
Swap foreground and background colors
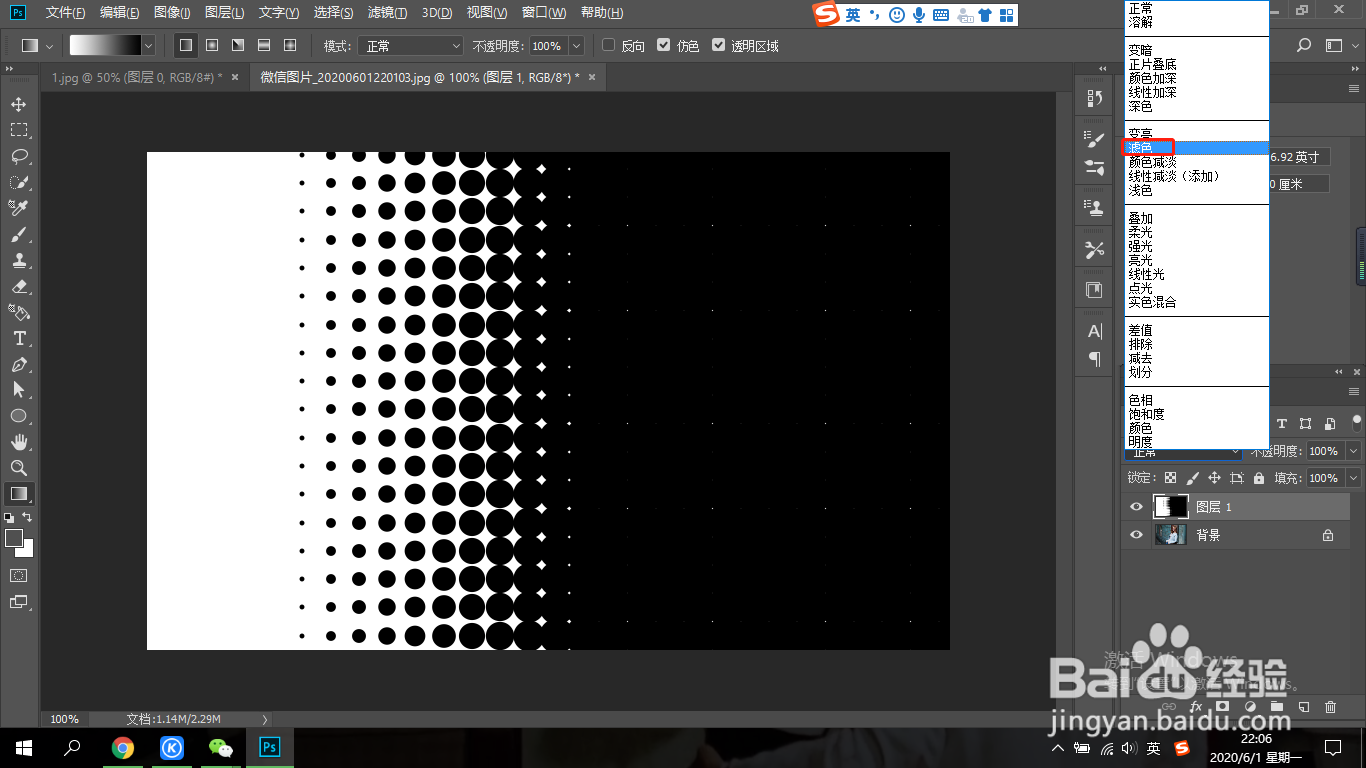click(27, 517)
